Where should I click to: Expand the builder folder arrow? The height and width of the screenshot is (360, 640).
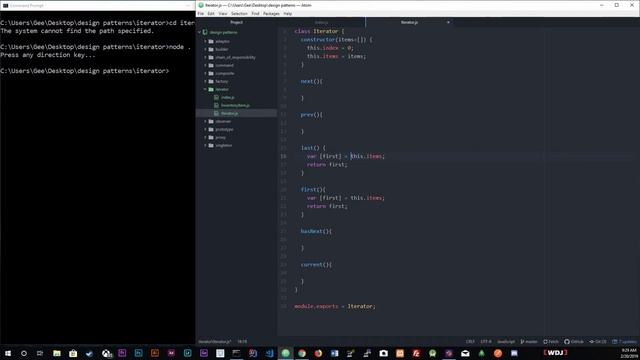coord(205,49)
